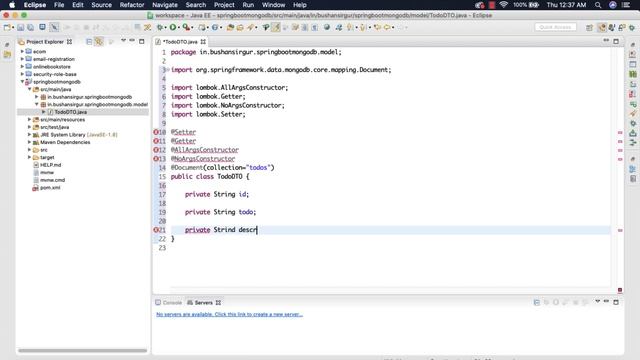Select pom.xml in Project Explorer
640x360 pixels.
coord(50,188)
